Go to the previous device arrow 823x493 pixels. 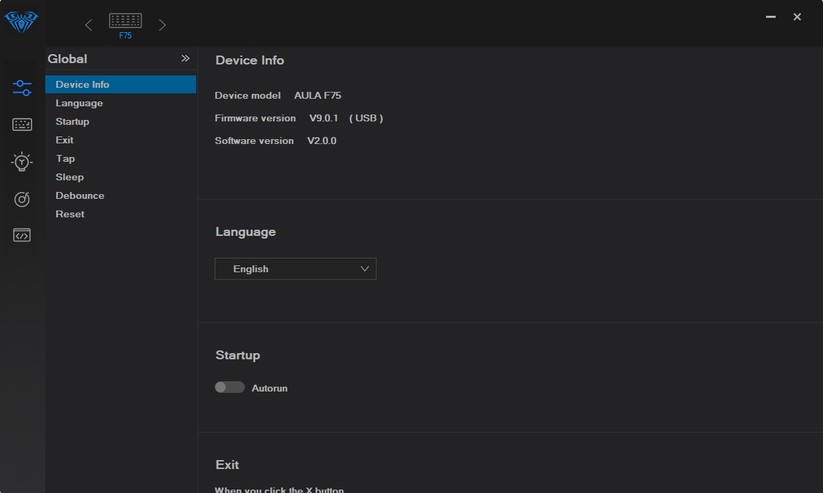[x=88, y=25]
